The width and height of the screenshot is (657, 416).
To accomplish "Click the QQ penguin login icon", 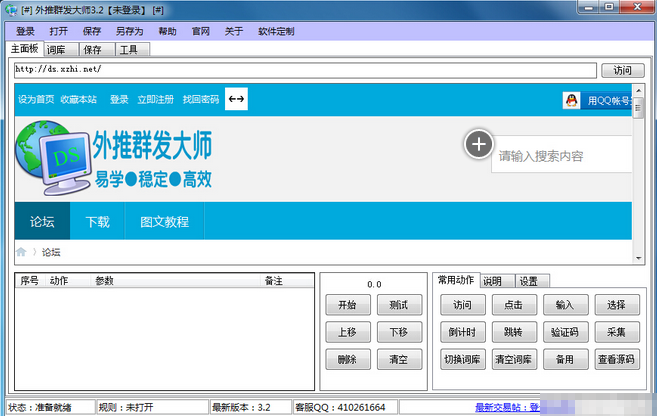I will coord(571,100).
